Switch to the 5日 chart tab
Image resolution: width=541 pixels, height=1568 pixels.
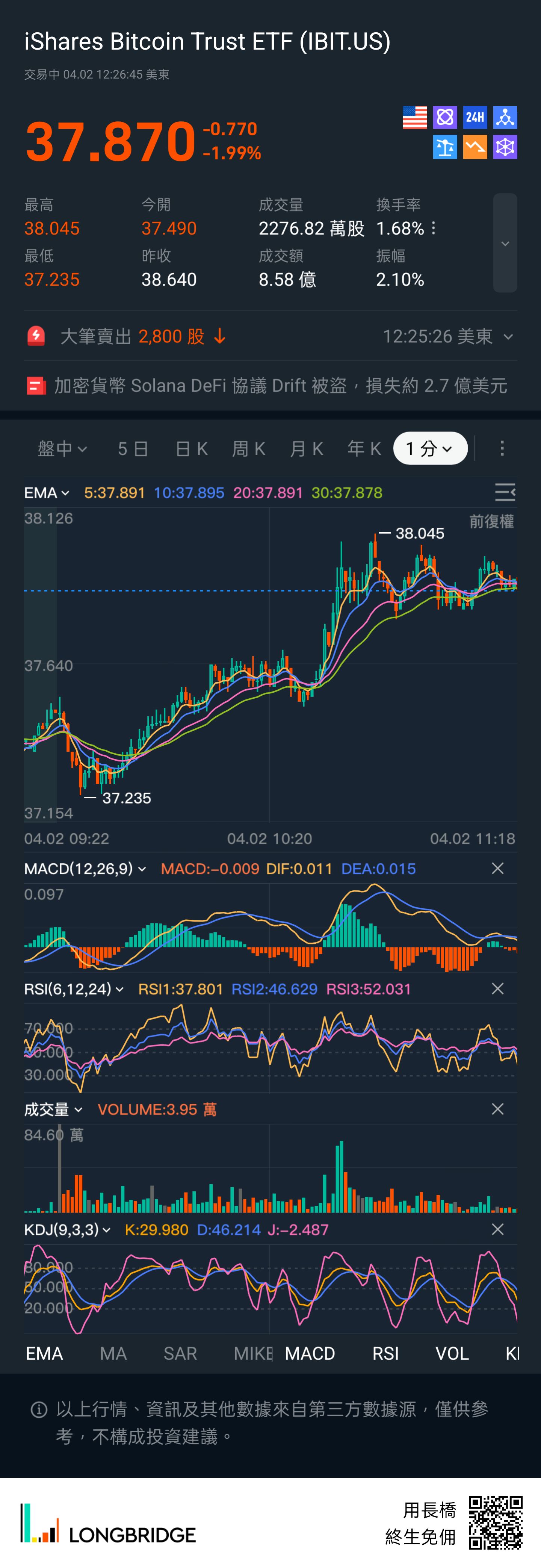[x=133, y=449]
